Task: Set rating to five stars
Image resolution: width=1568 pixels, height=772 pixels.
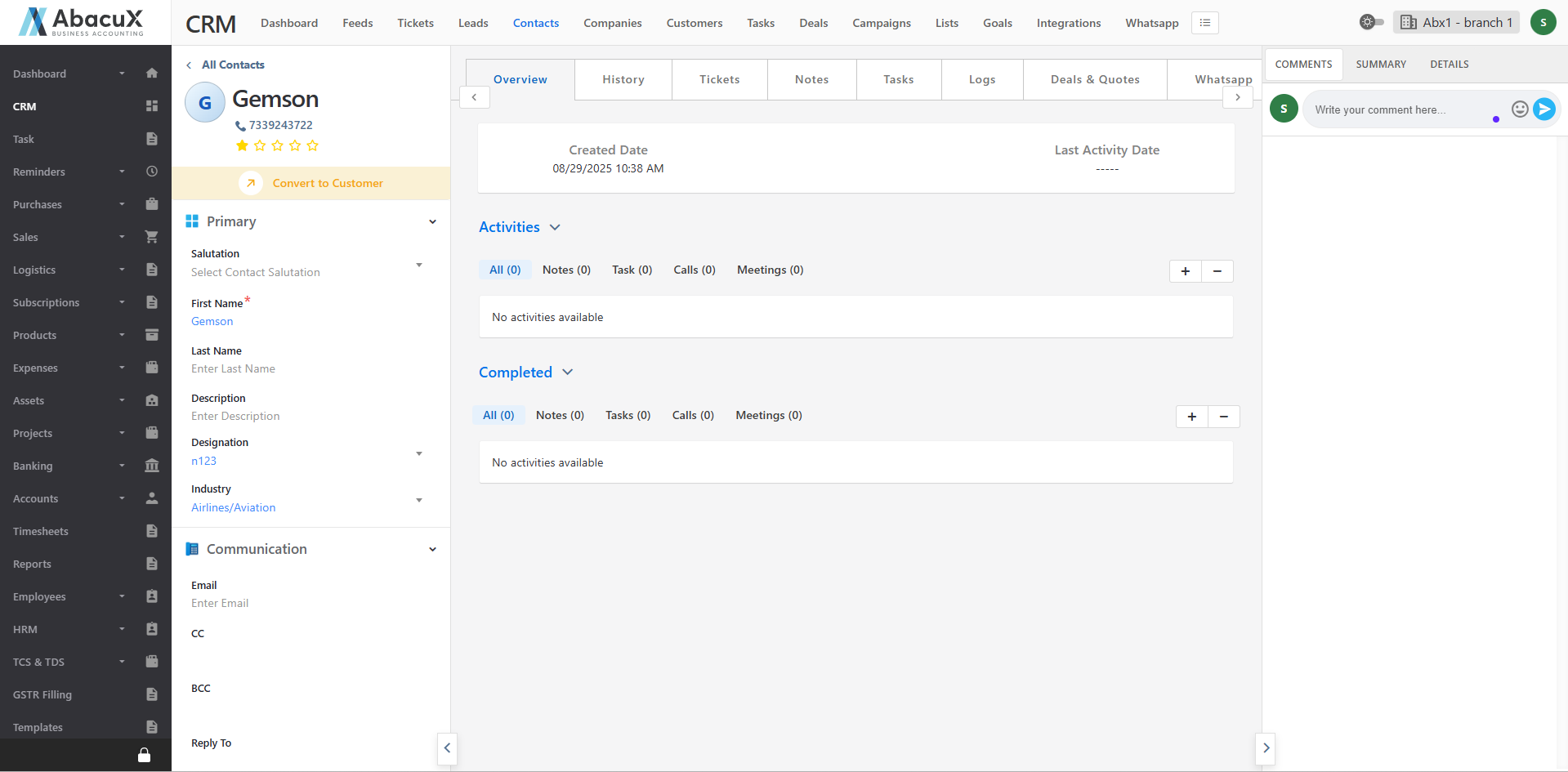Action: 312,145
